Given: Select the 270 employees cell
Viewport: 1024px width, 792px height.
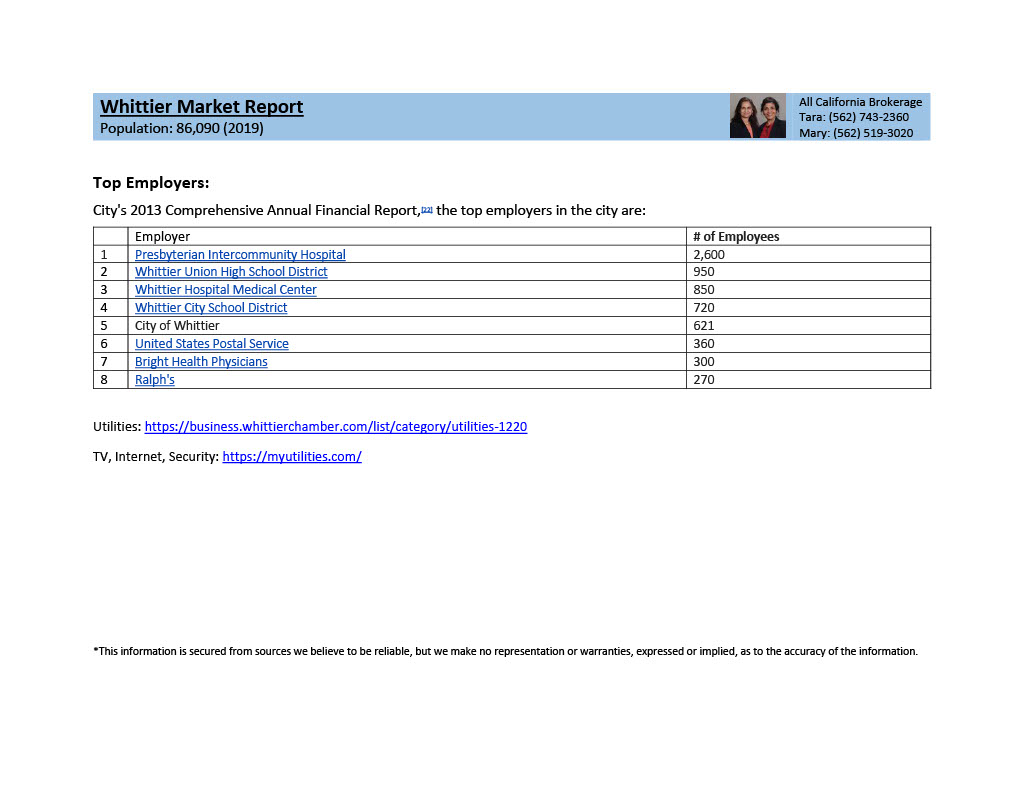Looking at the screenshot, I should [808, 379].
